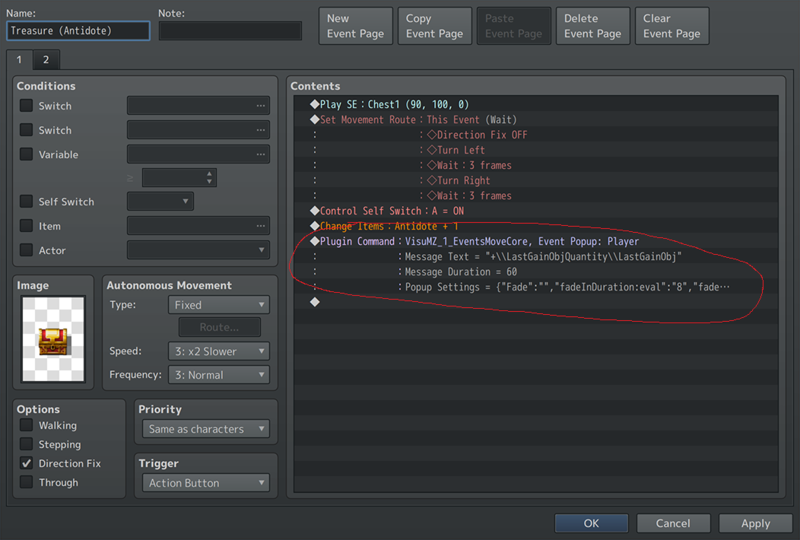This screenshot has width=800, height=540.
Task: Click New Event Page button
Action: 355,26
